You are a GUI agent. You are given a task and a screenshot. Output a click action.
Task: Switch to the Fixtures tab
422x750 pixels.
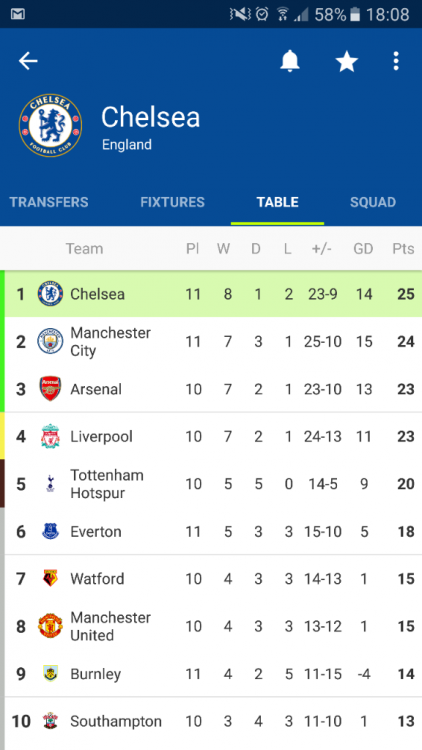point(172,202)
